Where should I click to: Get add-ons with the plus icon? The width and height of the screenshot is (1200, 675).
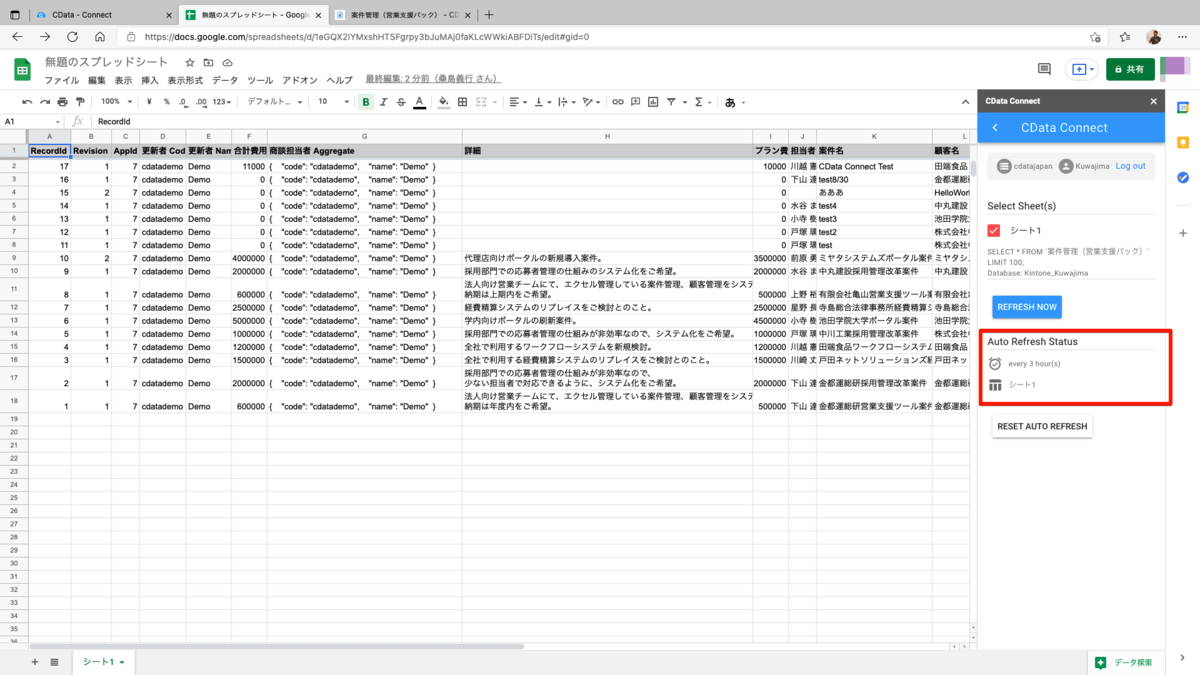1183,233
